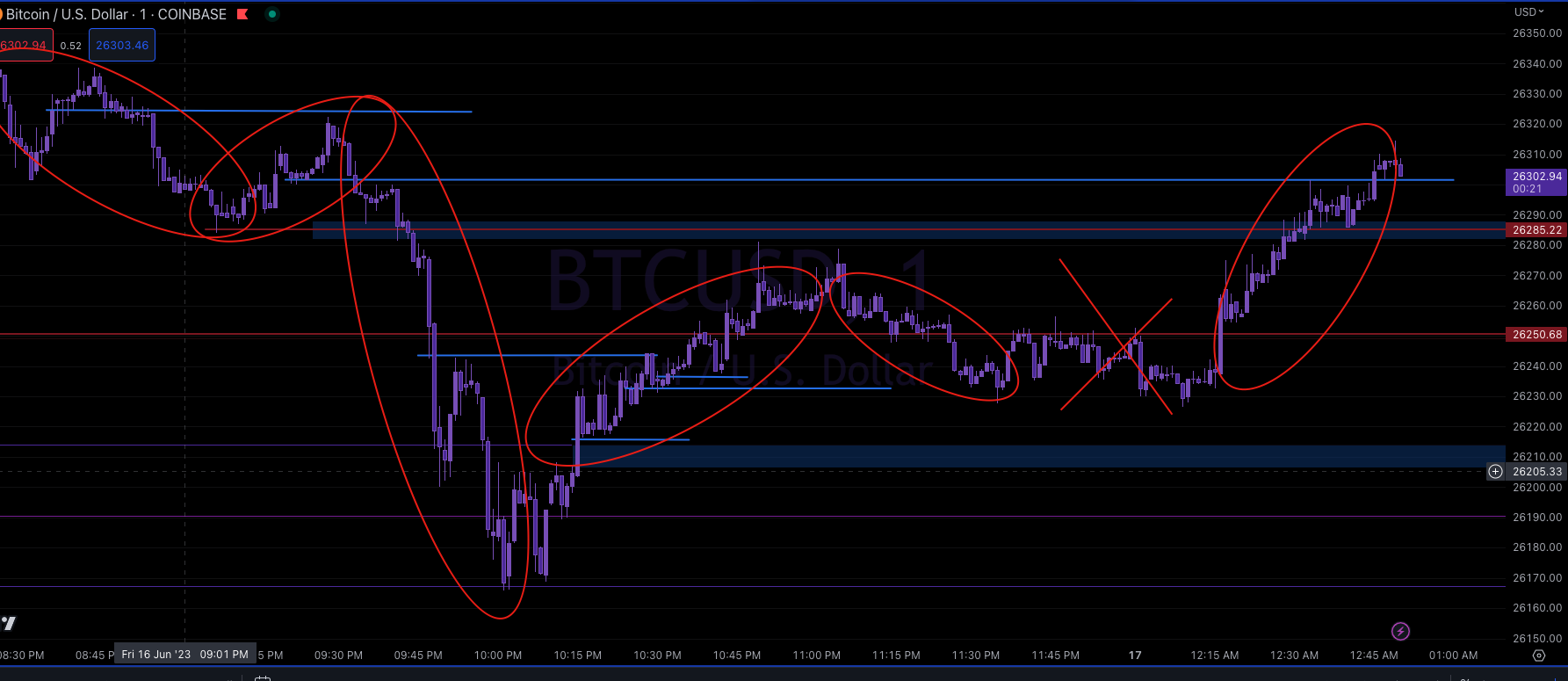This screenshot has height=681, width=1568.
Task: Click the 26350.00 price scale value
Action: point(1537,33)
